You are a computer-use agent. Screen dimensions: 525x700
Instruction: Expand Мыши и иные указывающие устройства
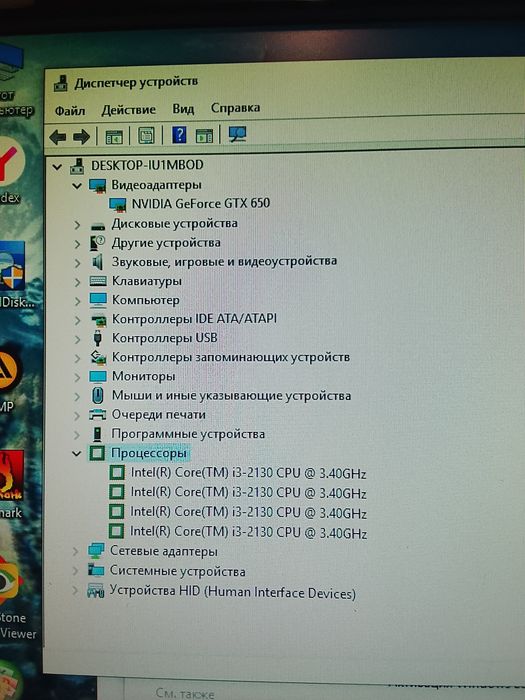pos(77,397)
